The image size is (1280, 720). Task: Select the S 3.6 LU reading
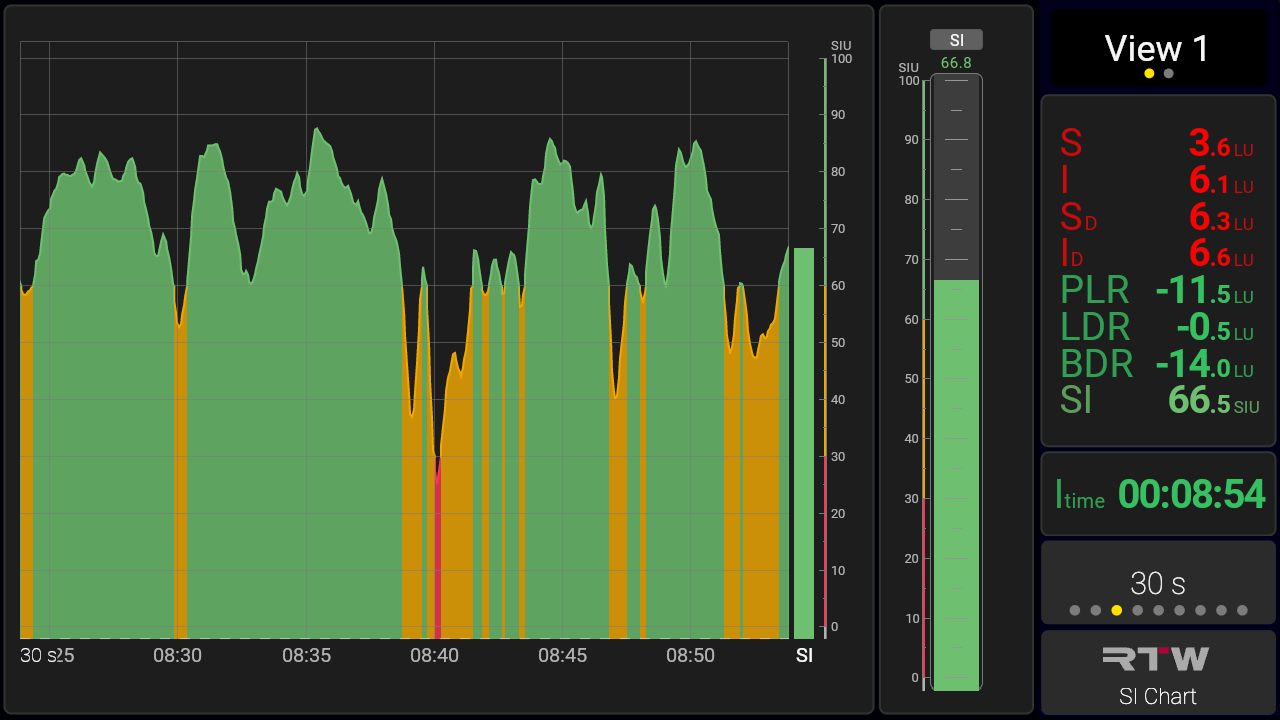[x=1157, y=144]
